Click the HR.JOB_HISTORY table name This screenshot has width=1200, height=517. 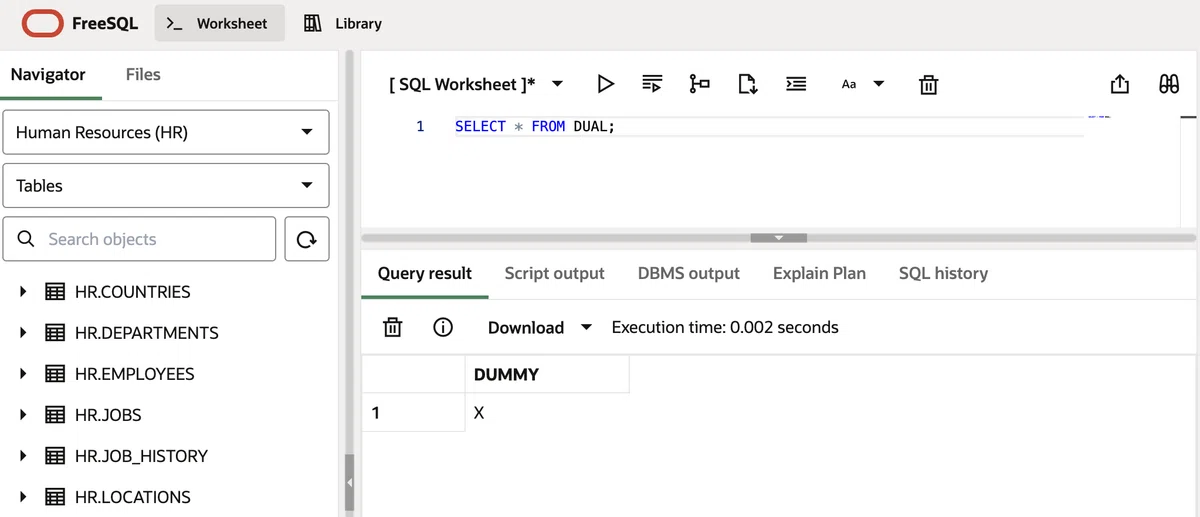141,456
